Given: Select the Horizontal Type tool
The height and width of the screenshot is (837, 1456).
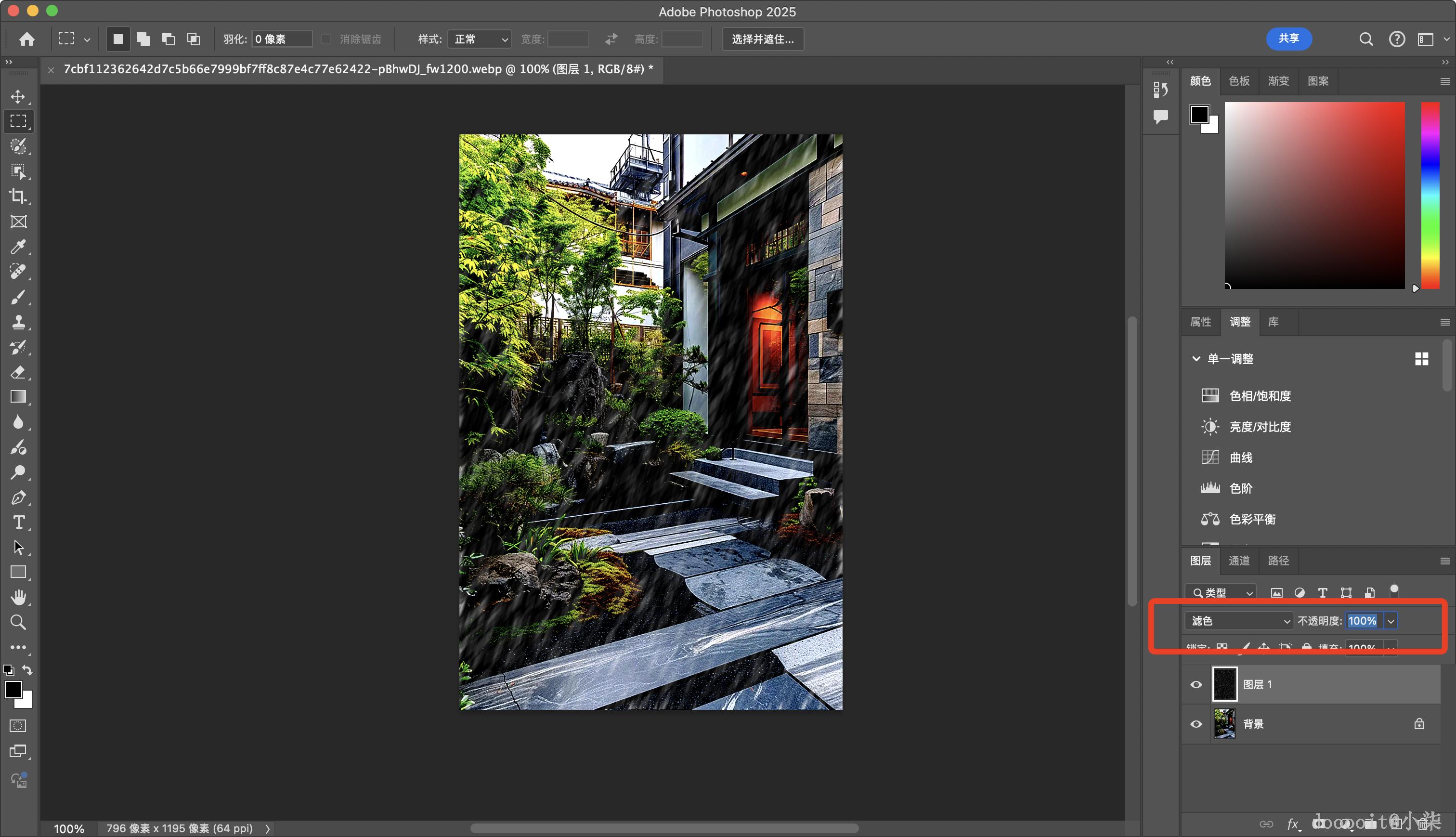Looking at the screenshot, I should 18,522.
